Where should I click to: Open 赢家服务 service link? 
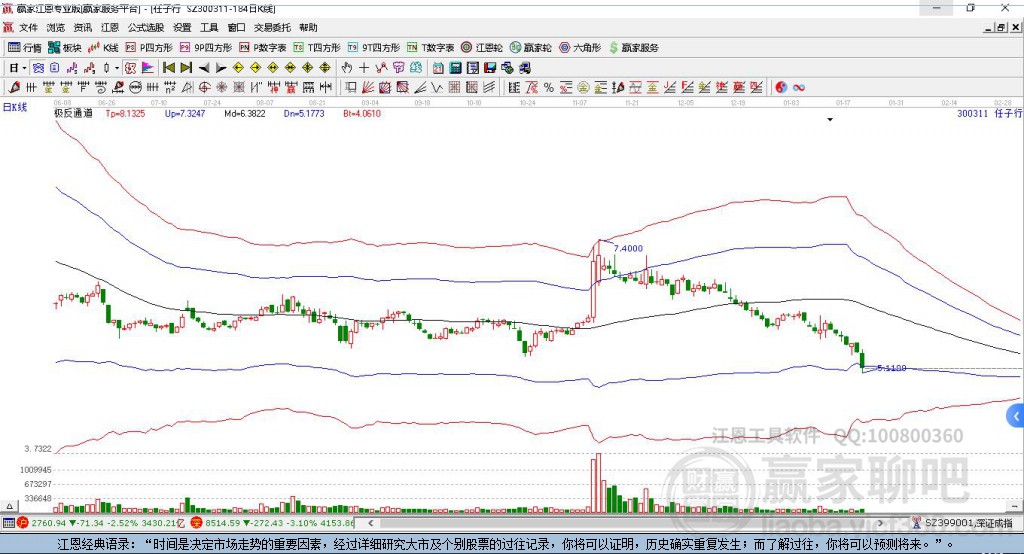(x=633, y=48)
